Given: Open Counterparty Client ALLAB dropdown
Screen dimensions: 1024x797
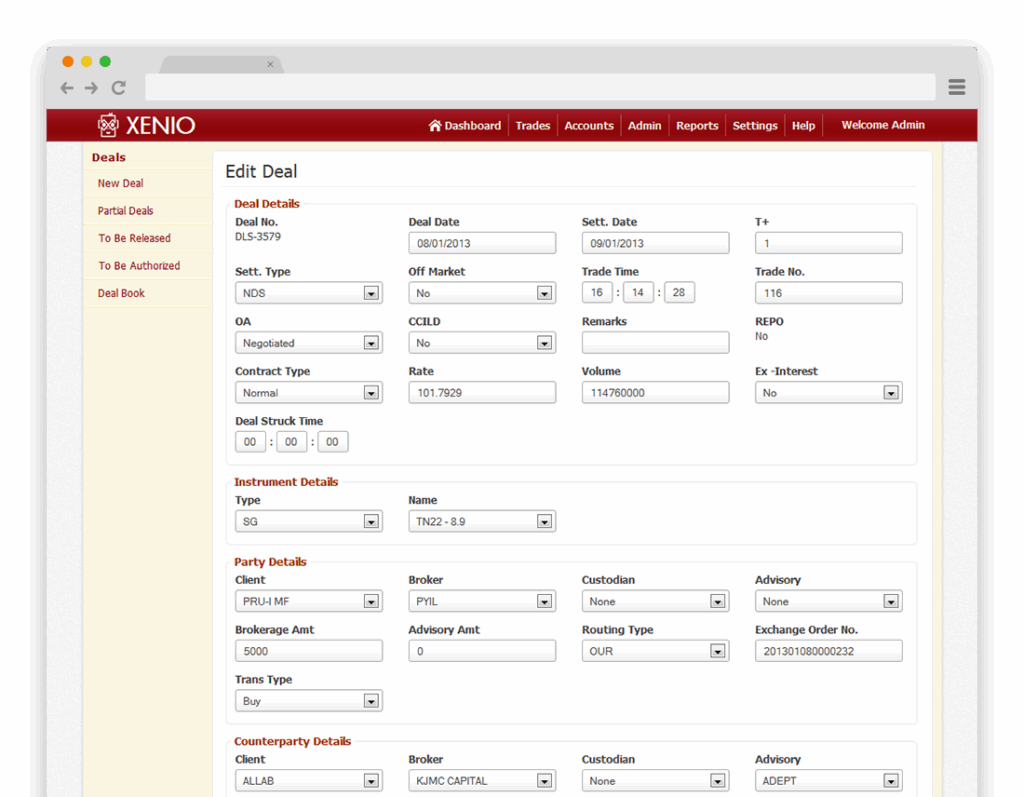Looking at the screenshot, I should click(x=308, y=780).
